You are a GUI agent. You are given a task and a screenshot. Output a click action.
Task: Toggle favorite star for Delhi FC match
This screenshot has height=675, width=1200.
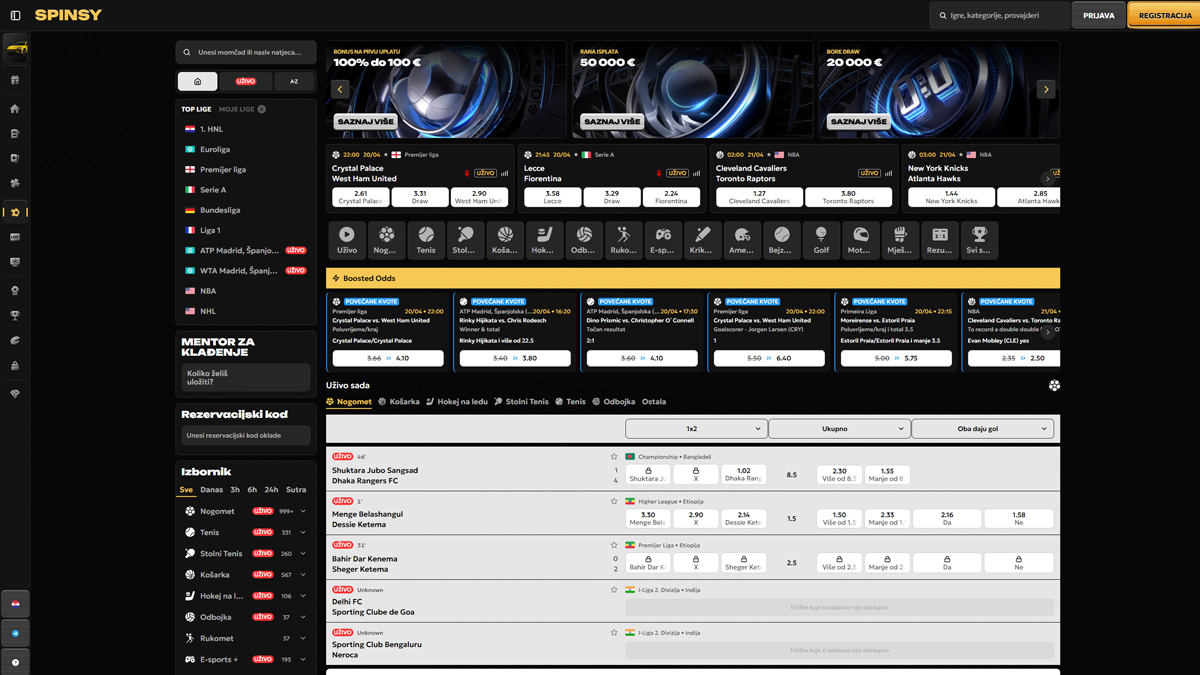click(x=614, y=590)
